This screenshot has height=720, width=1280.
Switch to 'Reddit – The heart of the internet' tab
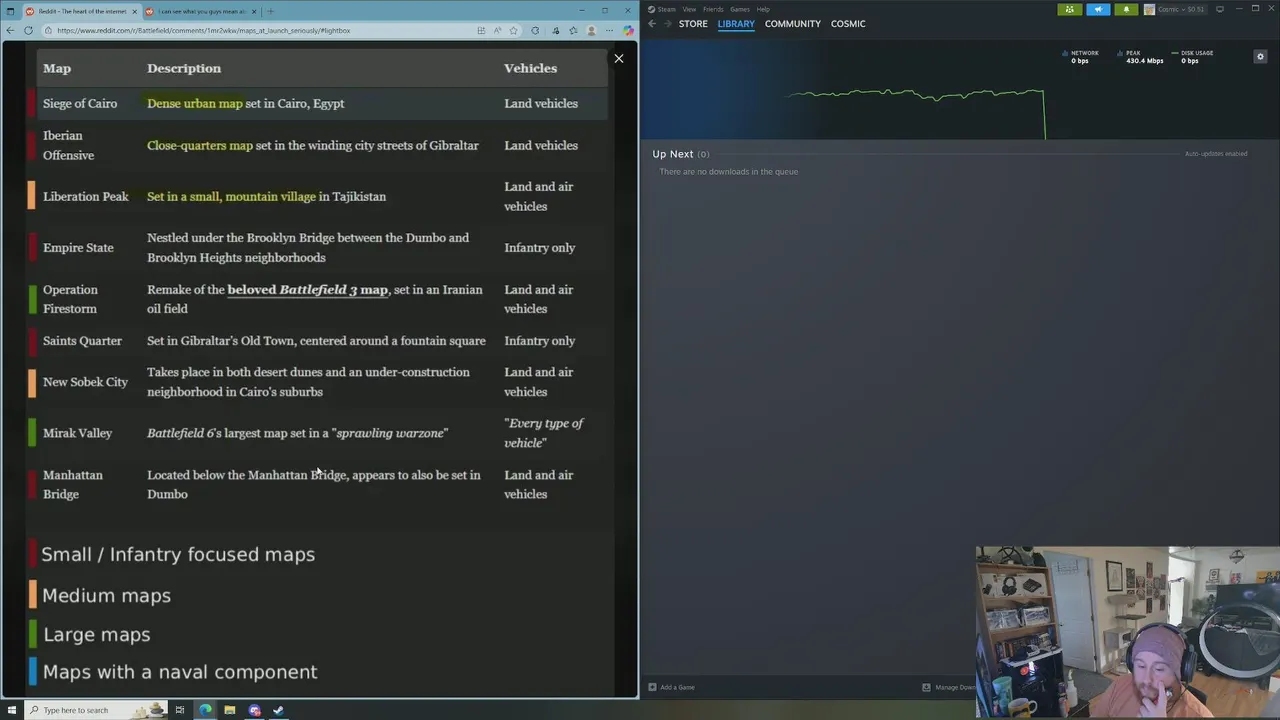80,11
